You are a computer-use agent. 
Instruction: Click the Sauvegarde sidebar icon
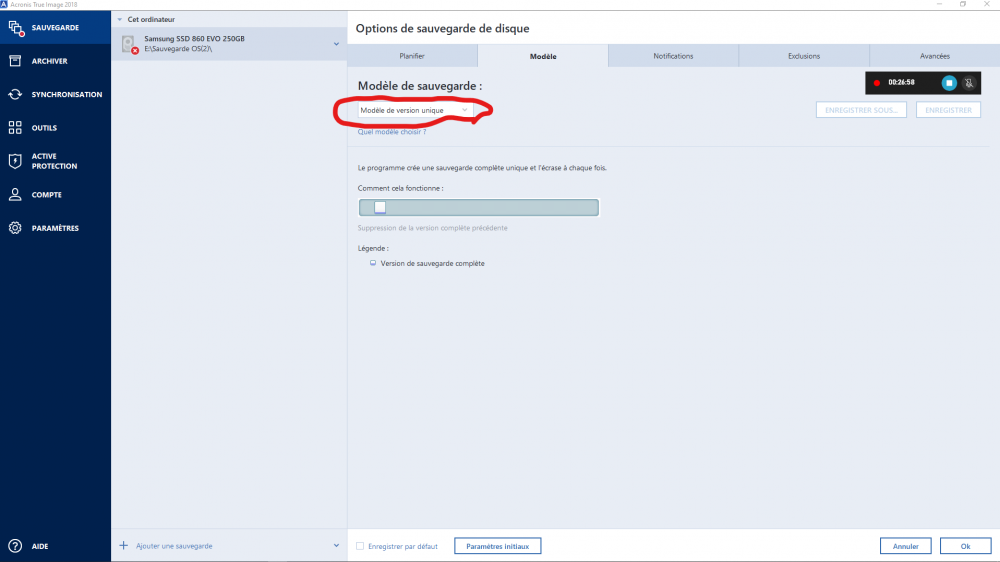(x=15, y=28)
